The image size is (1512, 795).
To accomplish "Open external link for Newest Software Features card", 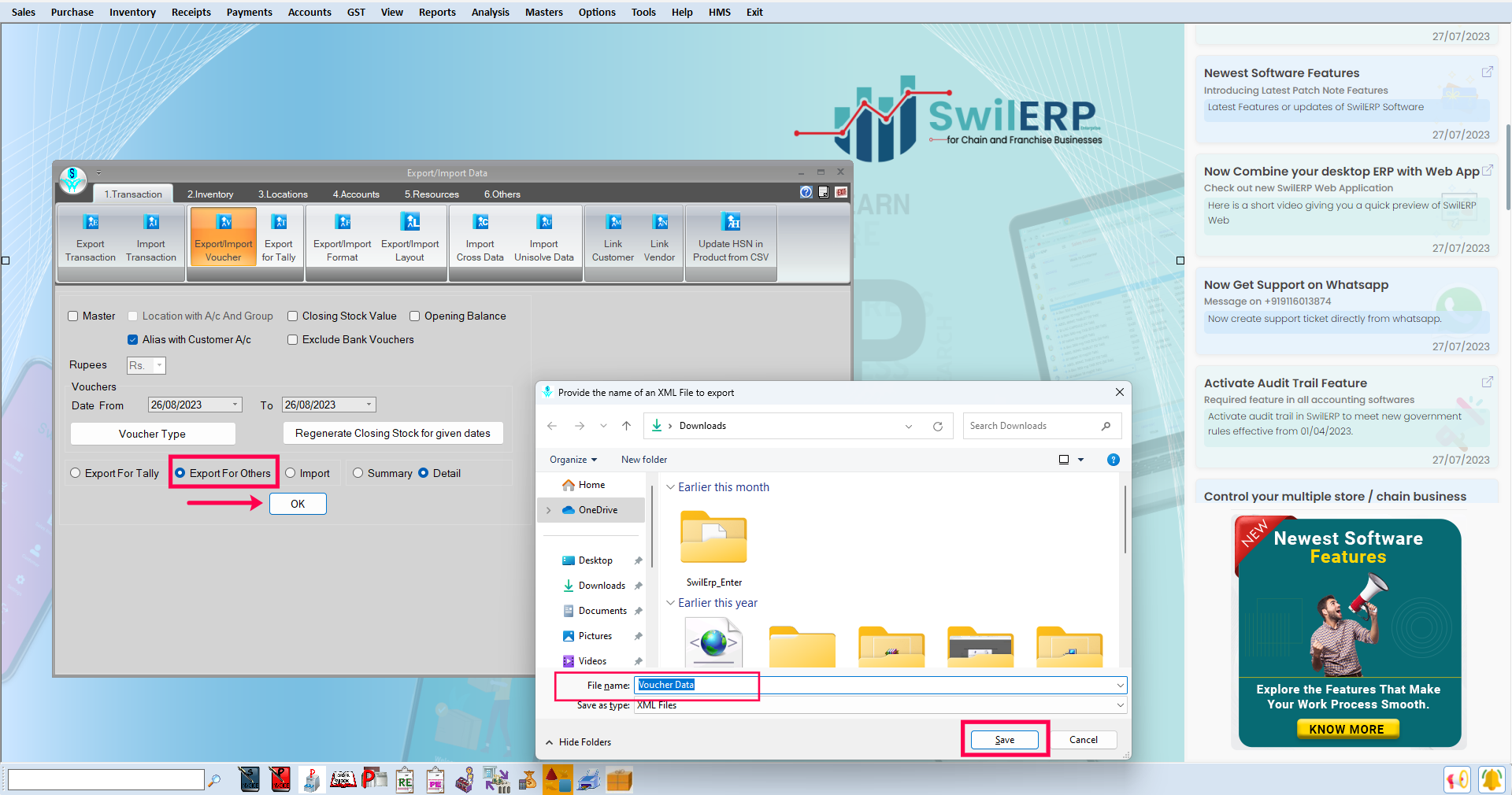I will tap(1487, 72).
